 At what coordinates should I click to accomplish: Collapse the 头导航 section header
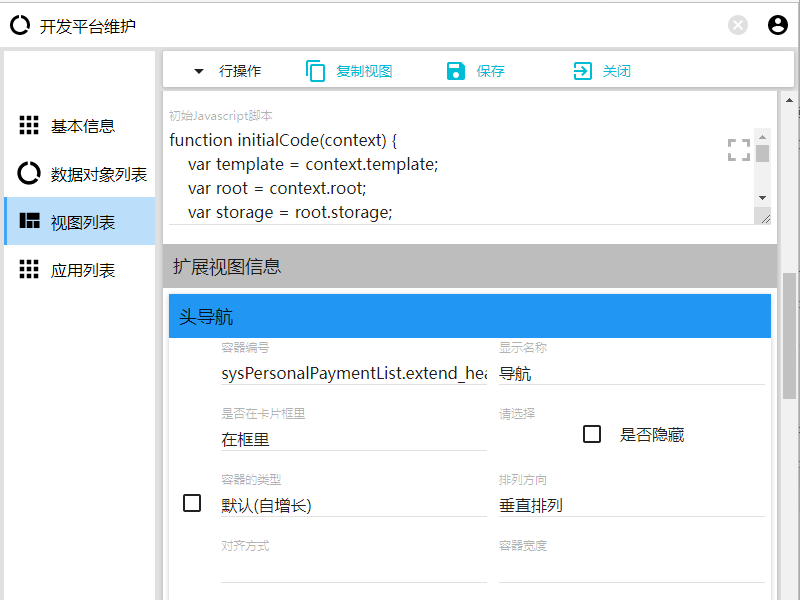[x=469, y=316]
